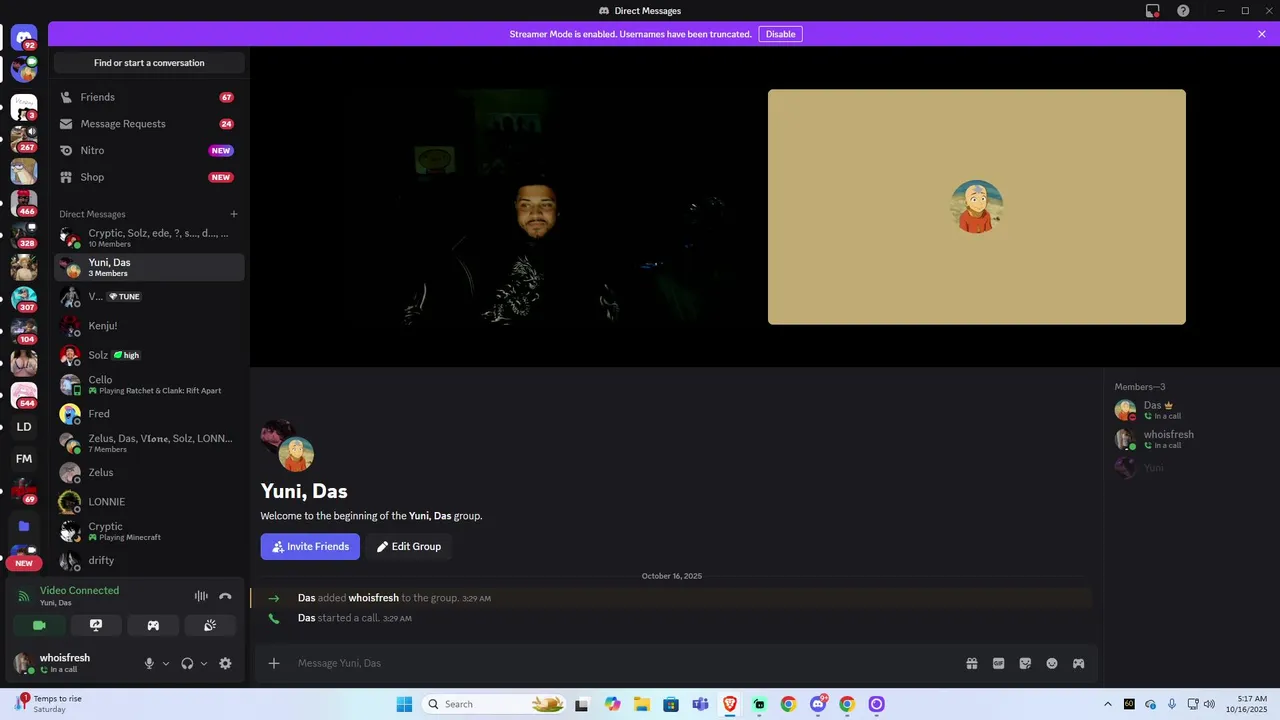Open the Discord home Direct Messages icon

(24, 37)
